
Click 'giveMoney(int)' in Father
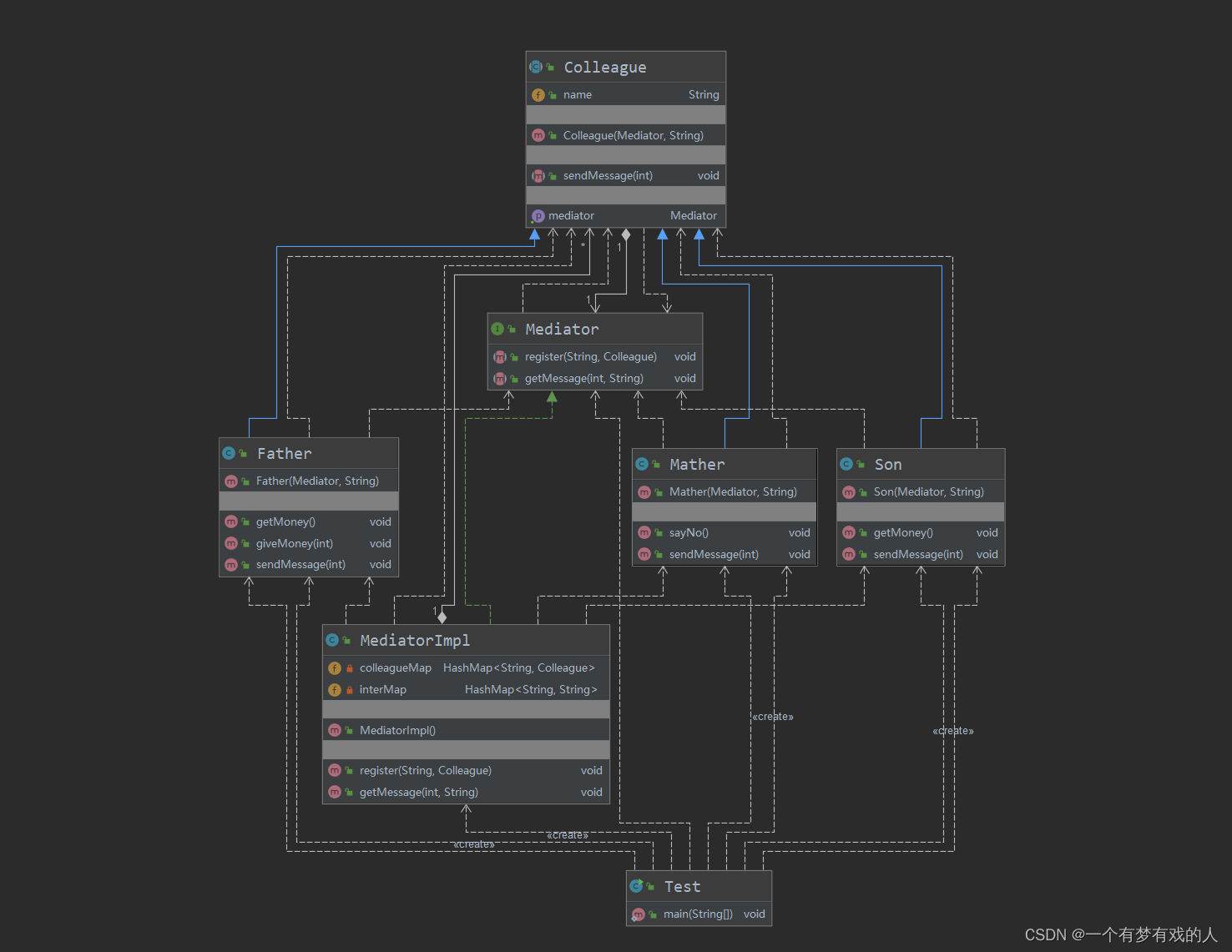click(295, 544)
